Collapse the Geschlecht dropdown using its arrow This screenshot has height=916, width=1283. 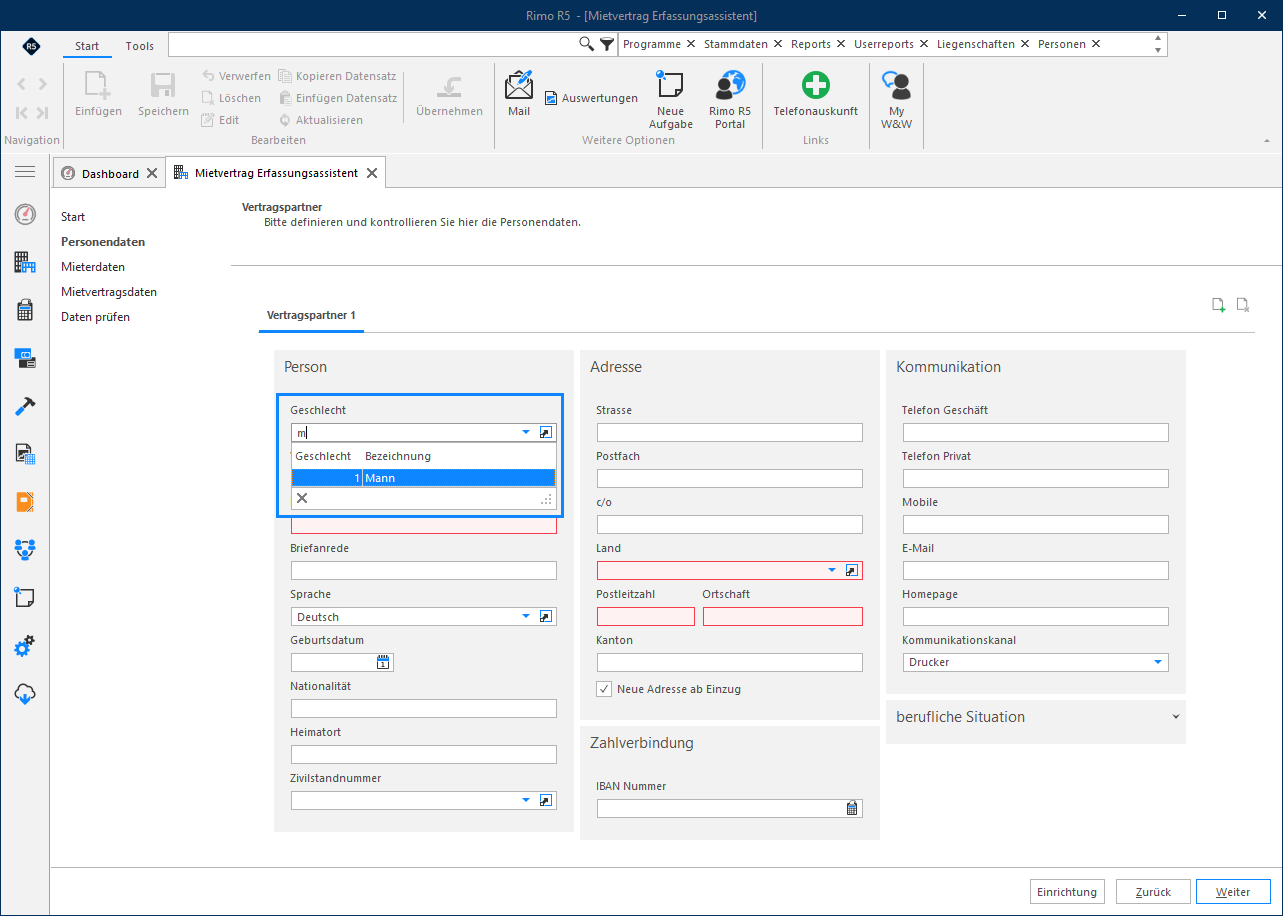tap(526, 433)
